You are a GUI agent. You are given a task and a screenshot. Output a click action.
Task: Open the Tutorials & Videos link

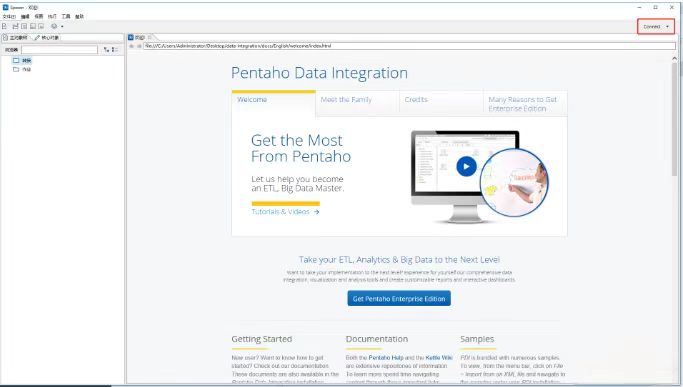point(285,212)
